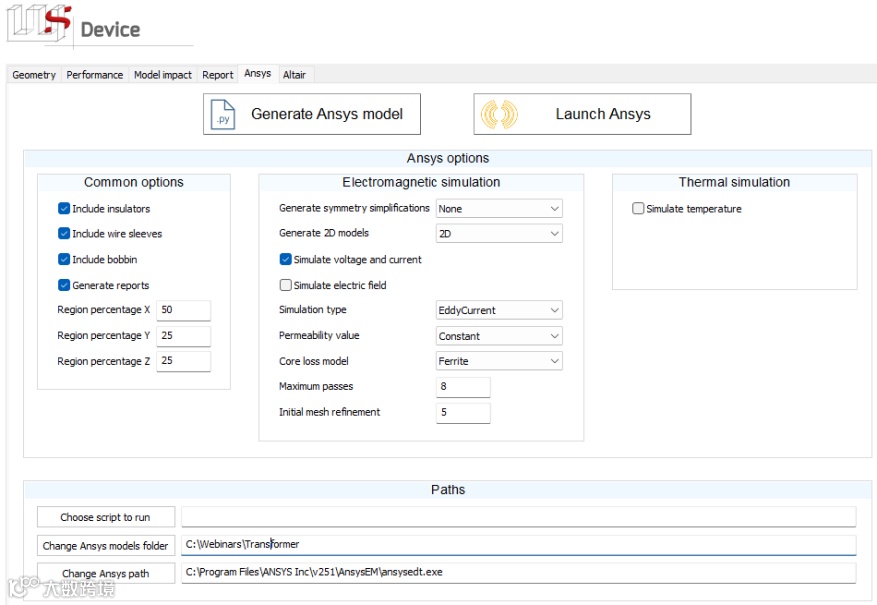Click Initial mesh refinement field

(x=463, y=412)
